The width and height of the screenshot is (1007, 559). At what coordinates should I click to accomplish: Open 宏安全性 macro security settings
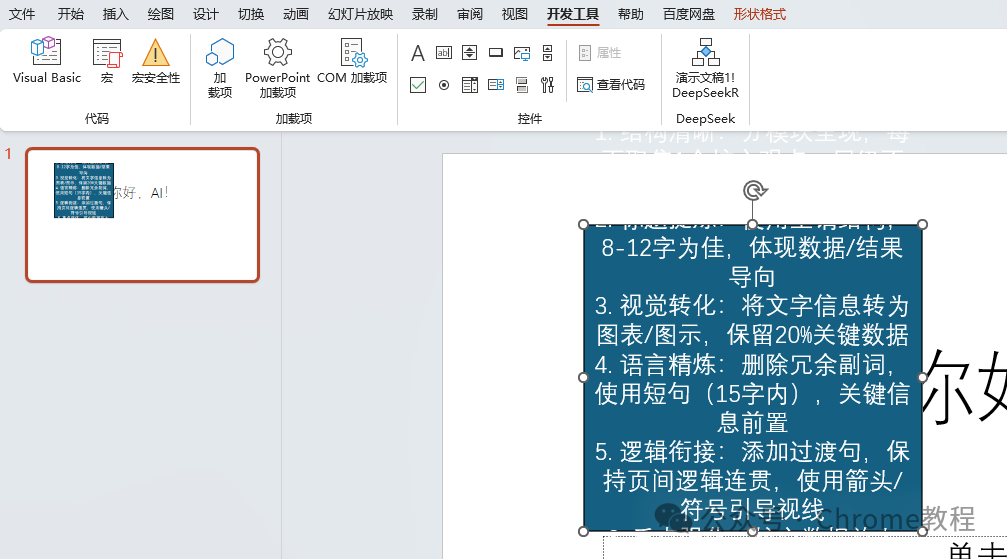155,61
